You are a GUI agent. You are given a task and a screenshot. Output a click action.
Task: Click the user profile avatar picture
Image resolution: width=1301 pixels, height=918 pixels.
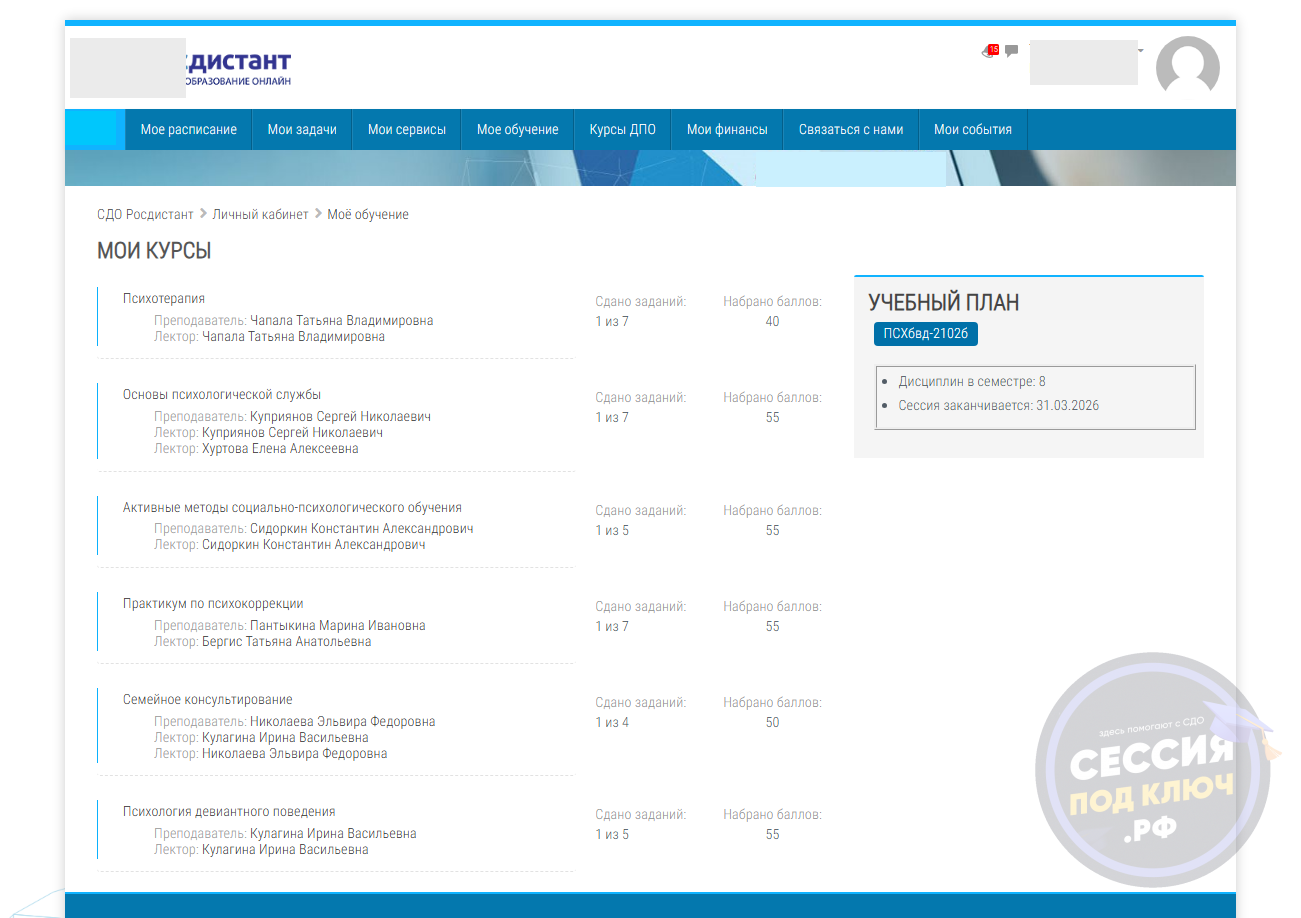tap(1187, 68)
